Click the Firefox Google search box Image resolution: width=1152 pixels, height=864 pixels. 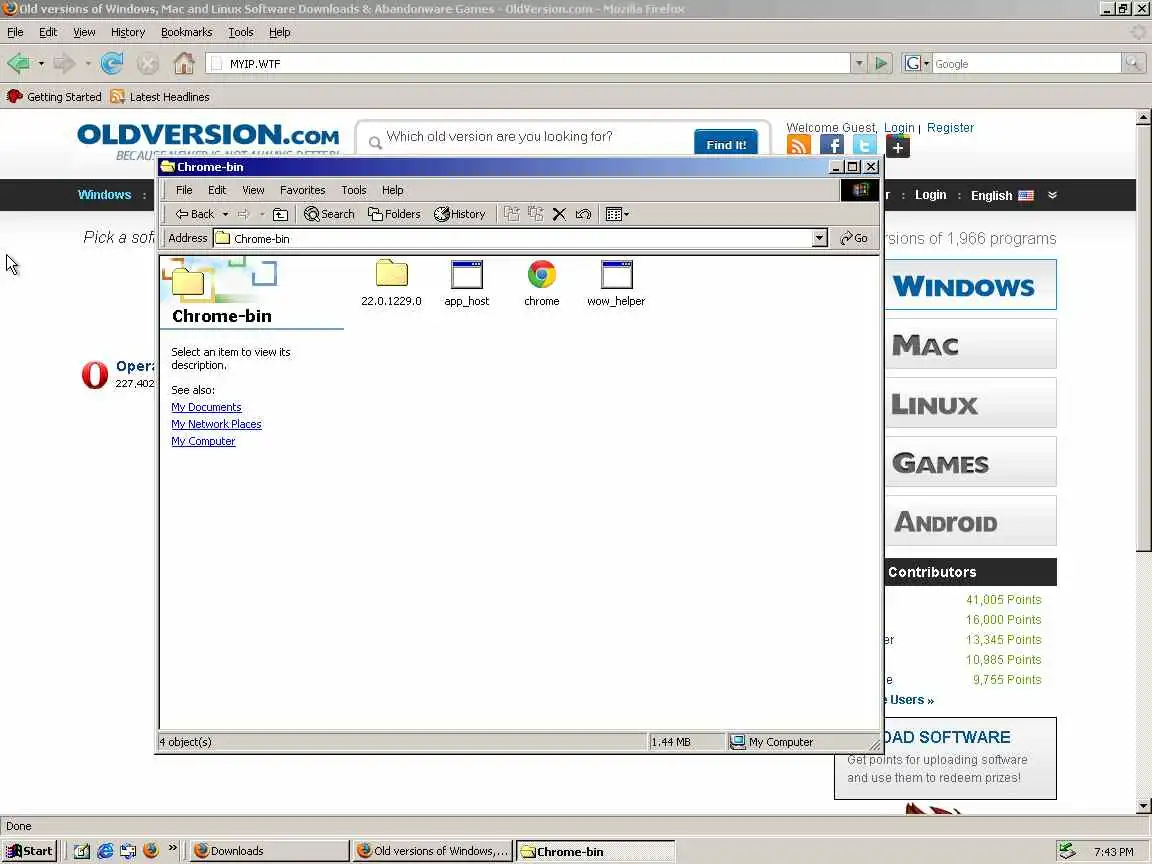point(1026,64)
